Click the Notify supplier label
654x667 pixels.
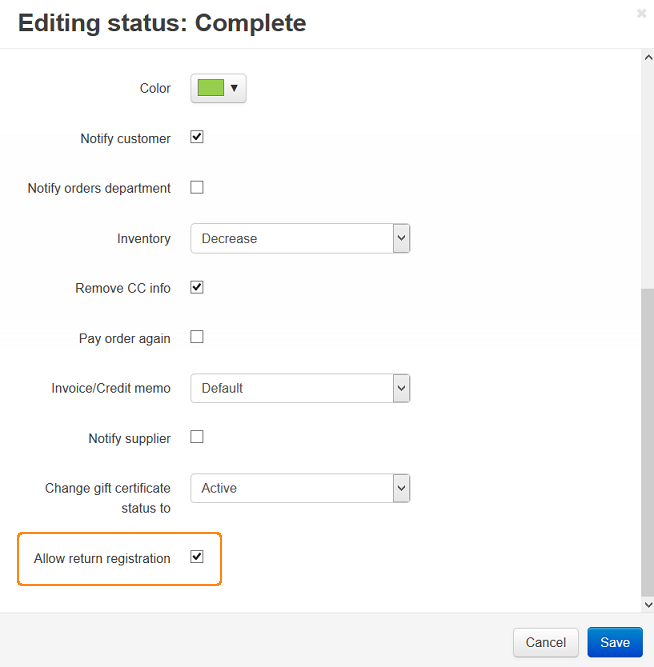(129, 439)
